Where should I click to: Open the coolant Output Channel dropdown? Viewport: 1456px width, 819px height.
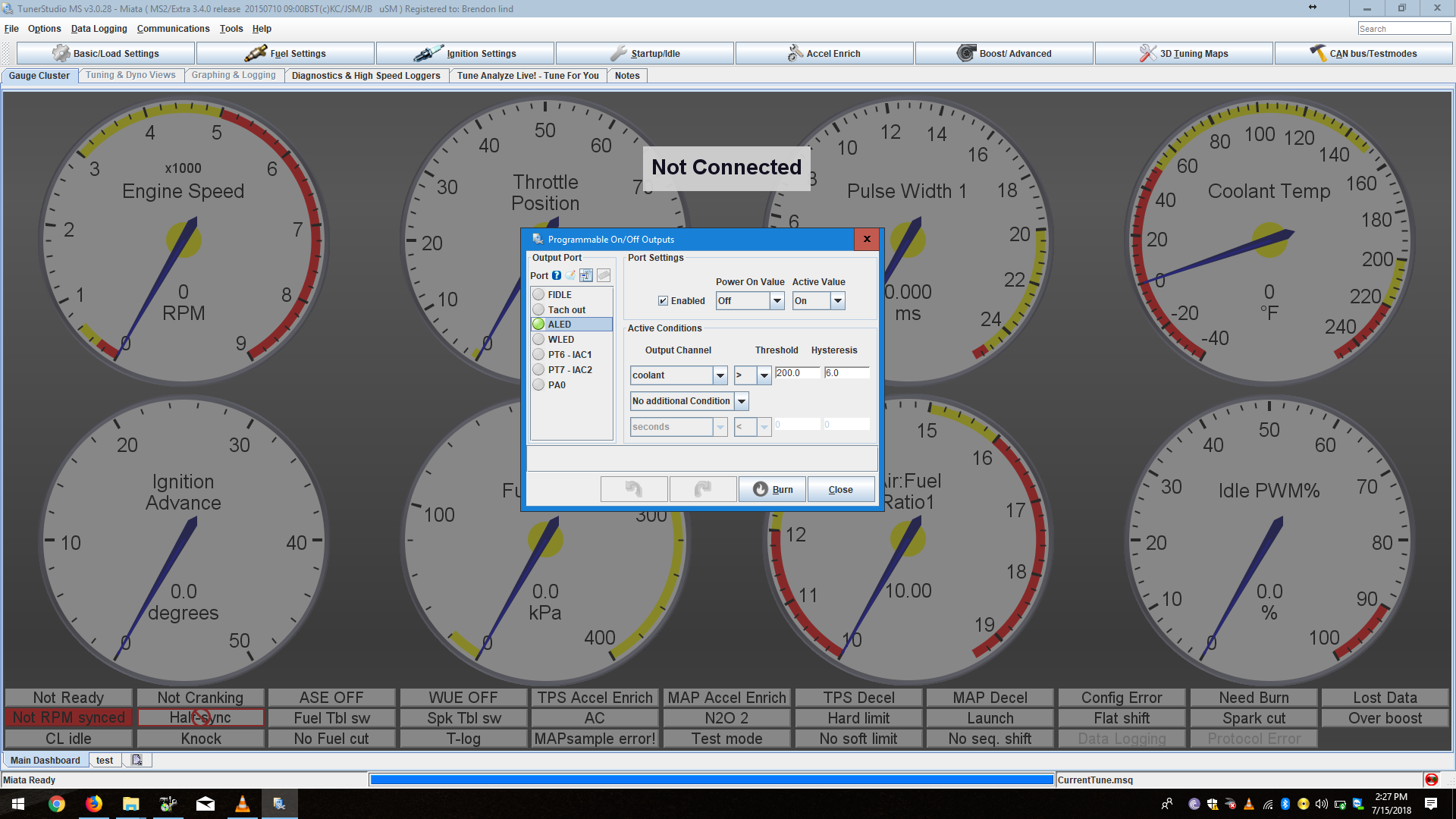tap(720, 375)
